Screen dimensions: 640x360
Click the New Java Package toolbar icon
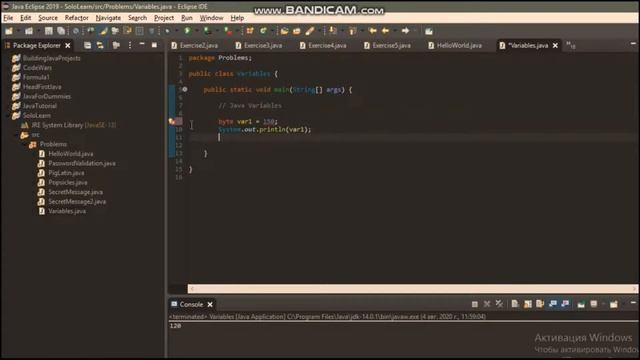click(x=250, y=31)
